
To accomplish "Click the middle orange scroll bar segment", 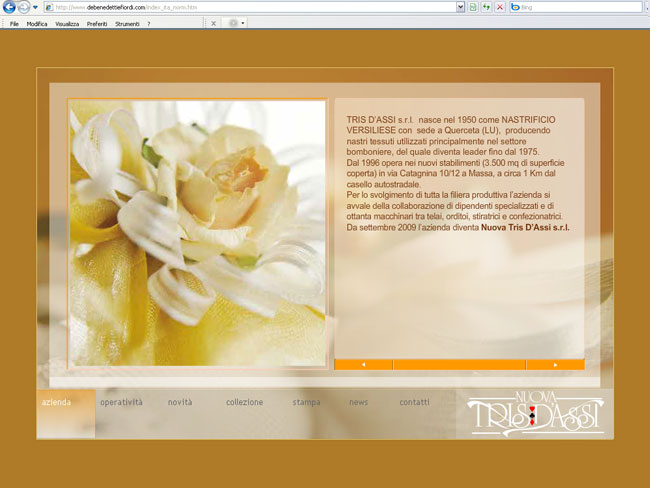I will [x=459, y=365].
